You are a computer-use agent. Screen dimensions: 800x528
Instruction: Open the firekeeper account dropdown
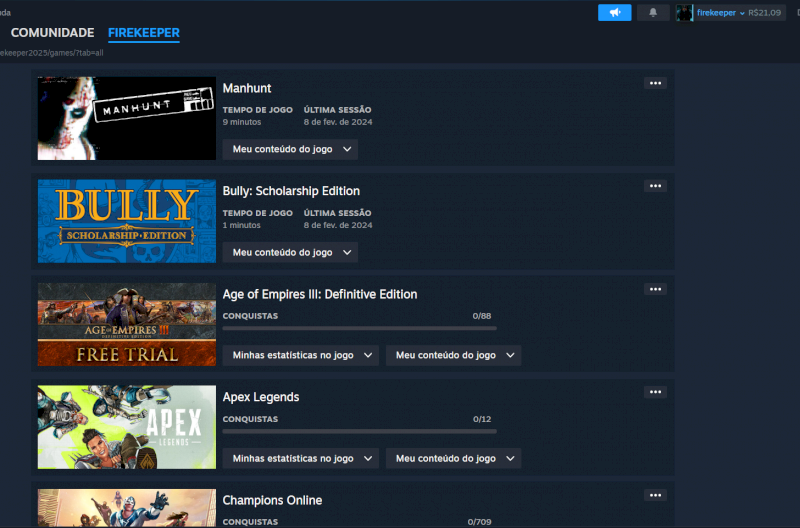point(720,13)
